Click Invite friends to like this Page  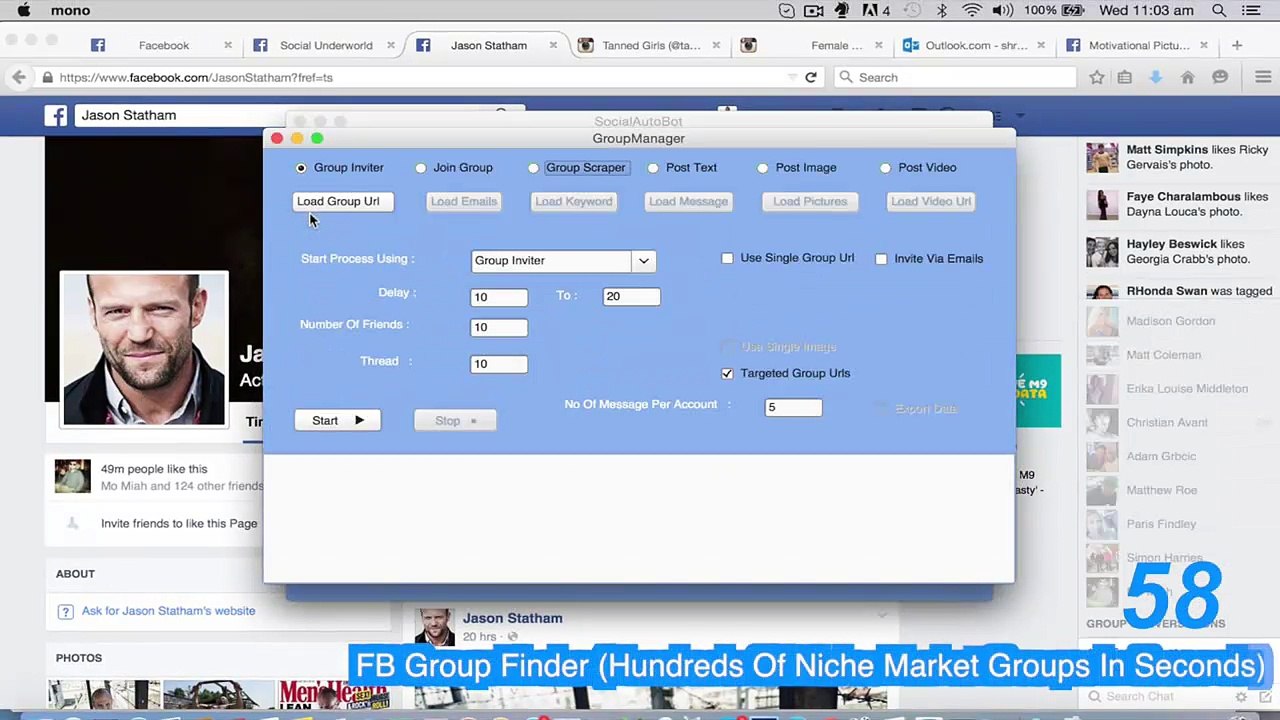point(179,523)
